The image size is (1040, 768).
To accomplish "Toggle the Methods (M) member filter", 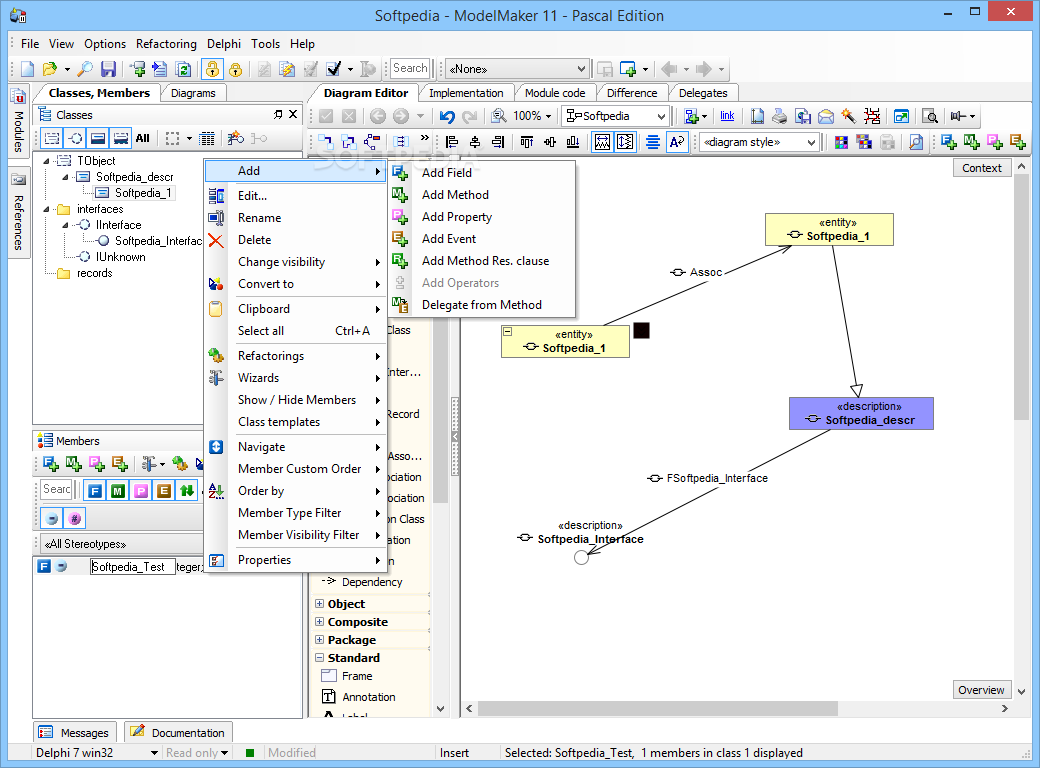I will tap(118, 491).
